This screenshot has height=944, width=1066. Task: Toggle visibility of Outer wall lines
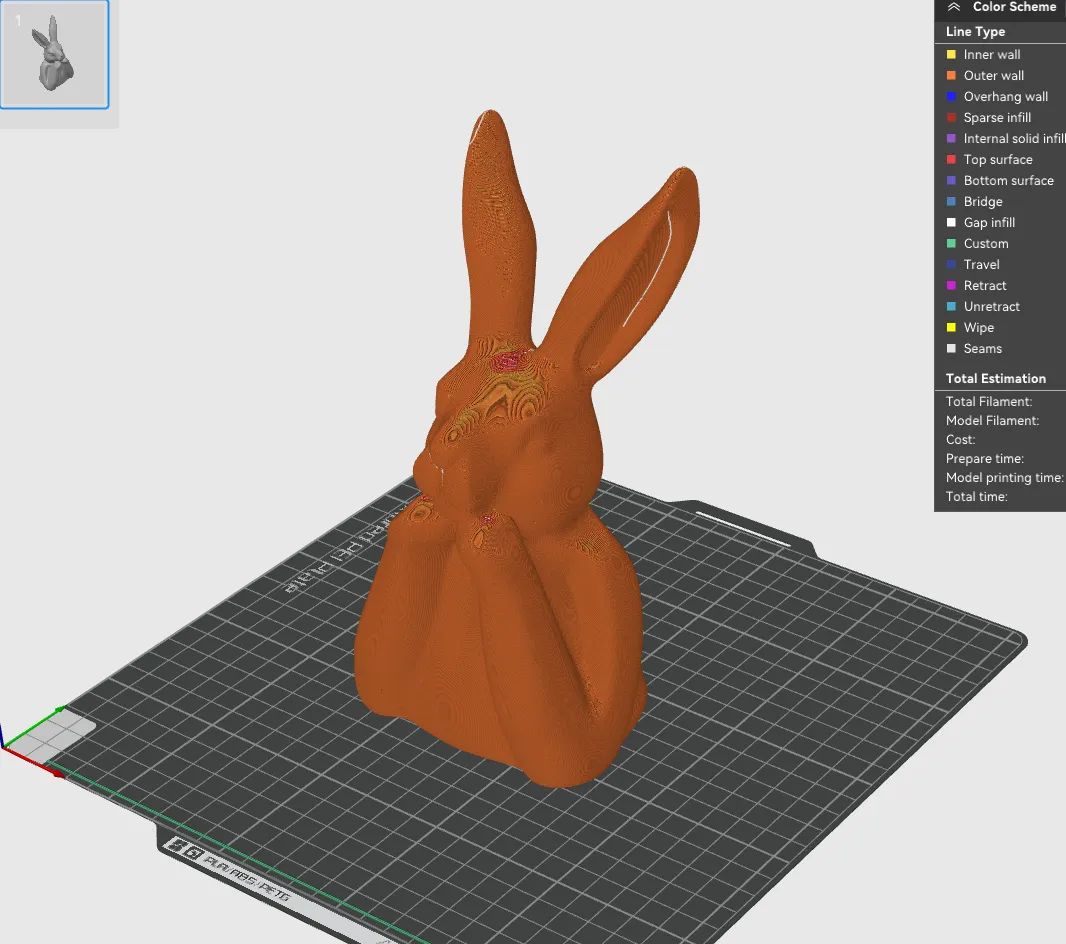(951, 75)
